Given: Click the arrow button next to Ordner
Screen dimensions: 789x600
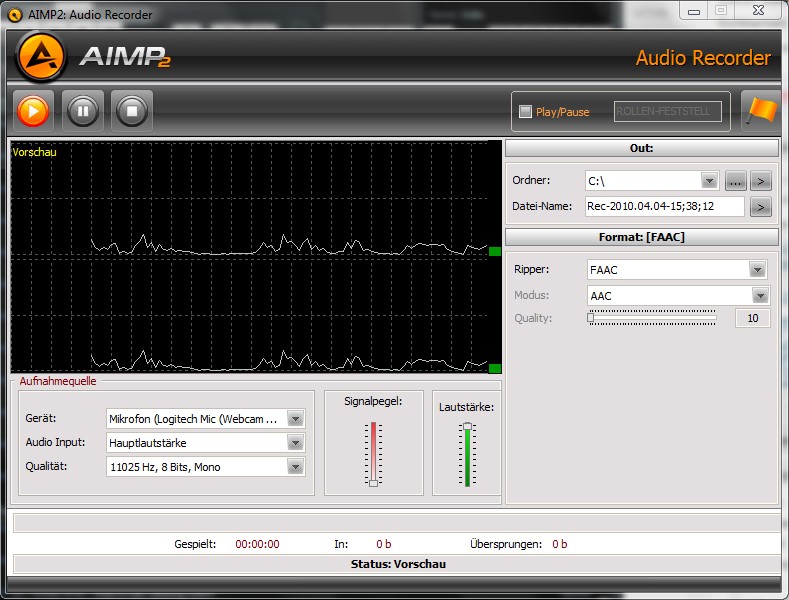Looking at the screenshot, I should 761,181.
